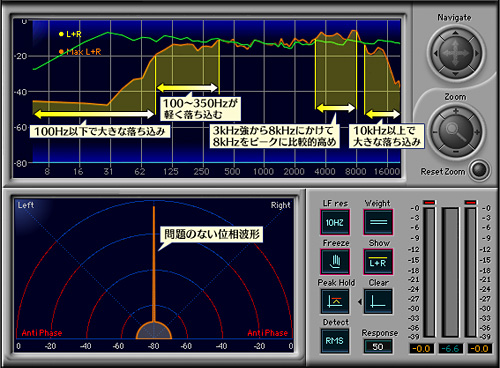
Task: Toggle the Weight flat-lines button
Action: pyautogui.click(x=378, y=222)
